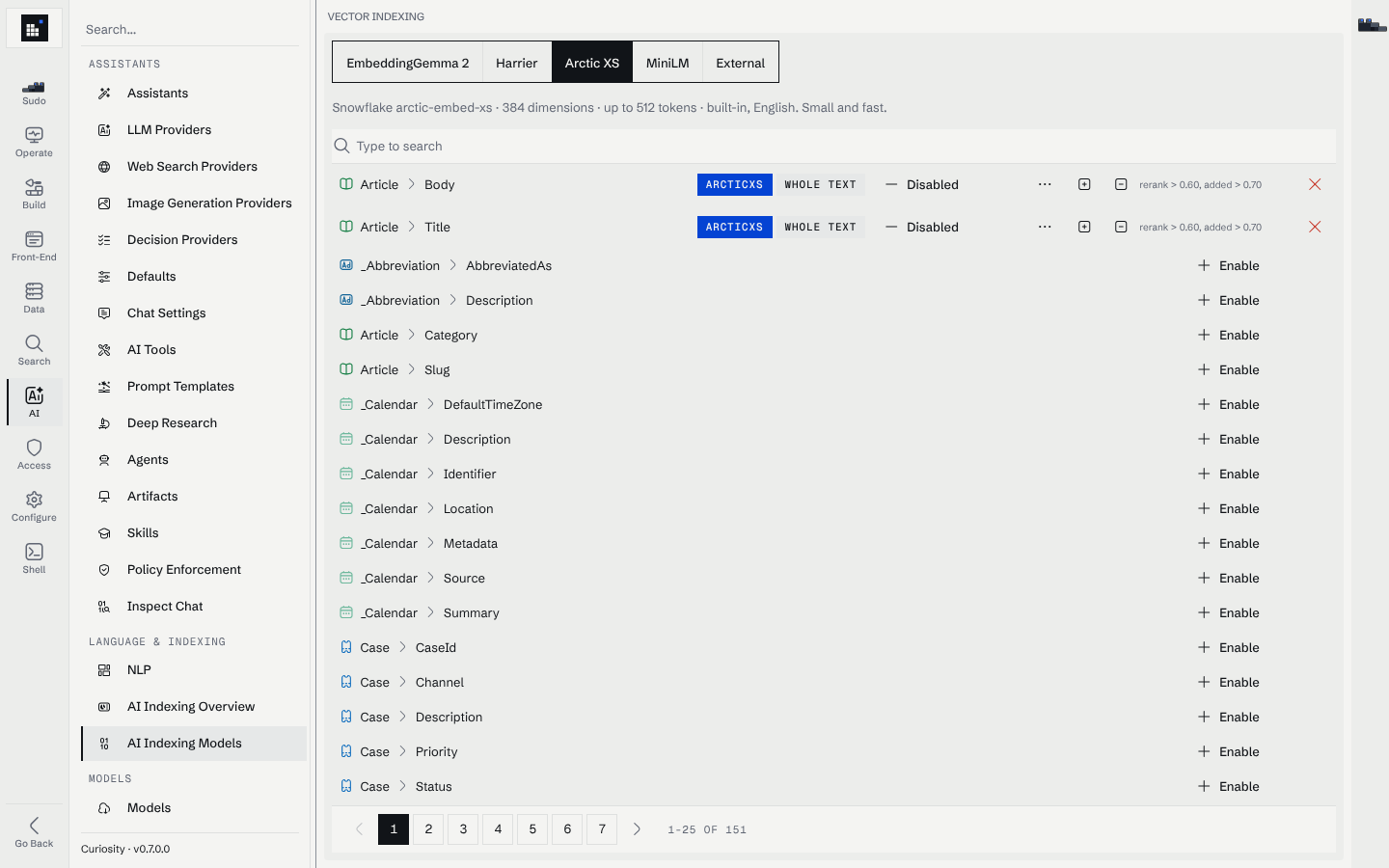The width and height of the screenshot is (1389, 868).
Task: Open Deep Research sidebar item
Action: (194, 423)
